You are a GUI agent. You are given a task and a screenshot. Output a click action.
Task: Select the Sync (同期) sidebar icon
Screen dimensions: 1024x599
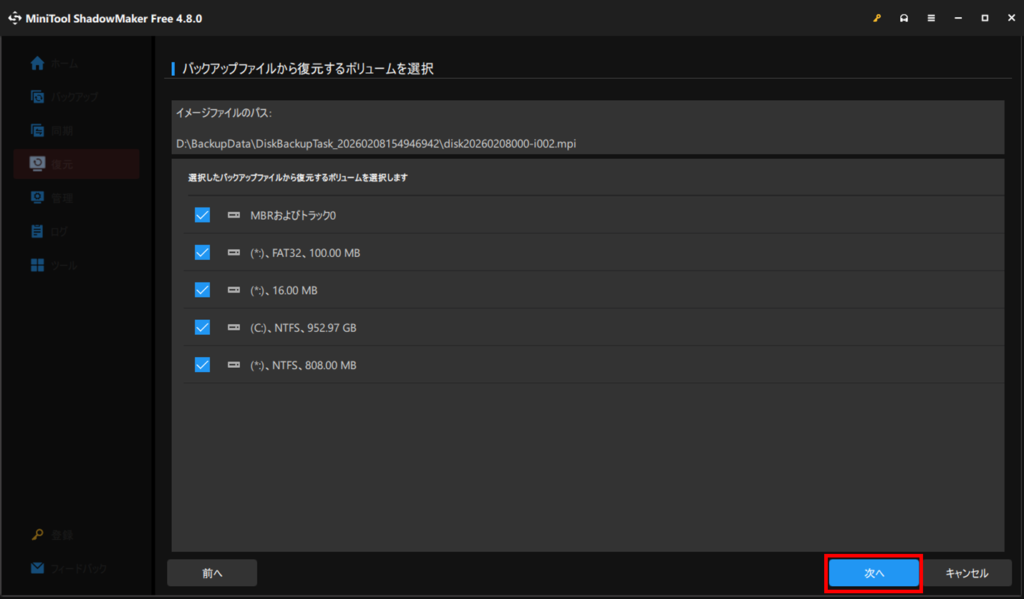[38, 130]
